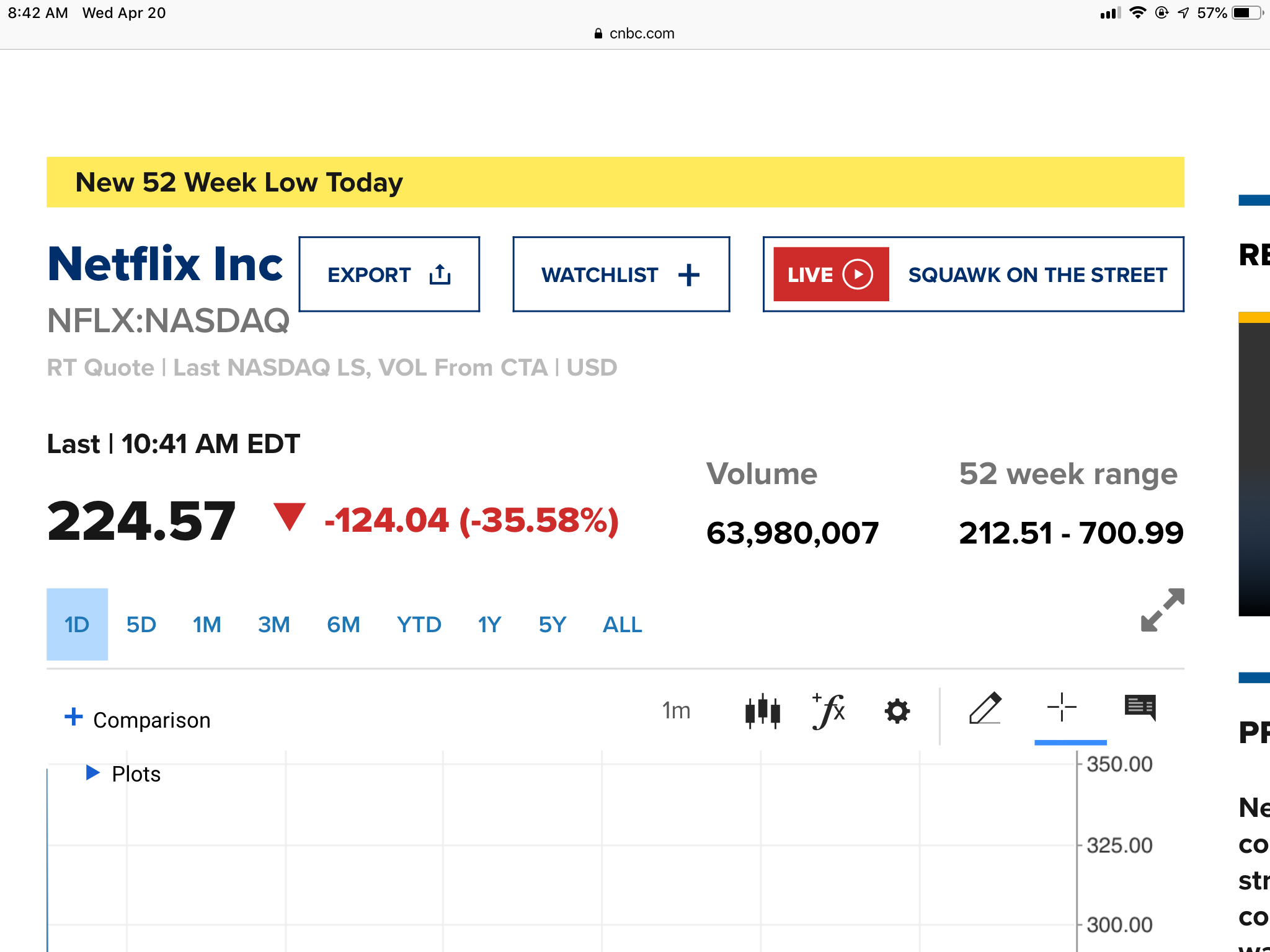
Task: Click the Export share icon
Action: coord(440,275)
